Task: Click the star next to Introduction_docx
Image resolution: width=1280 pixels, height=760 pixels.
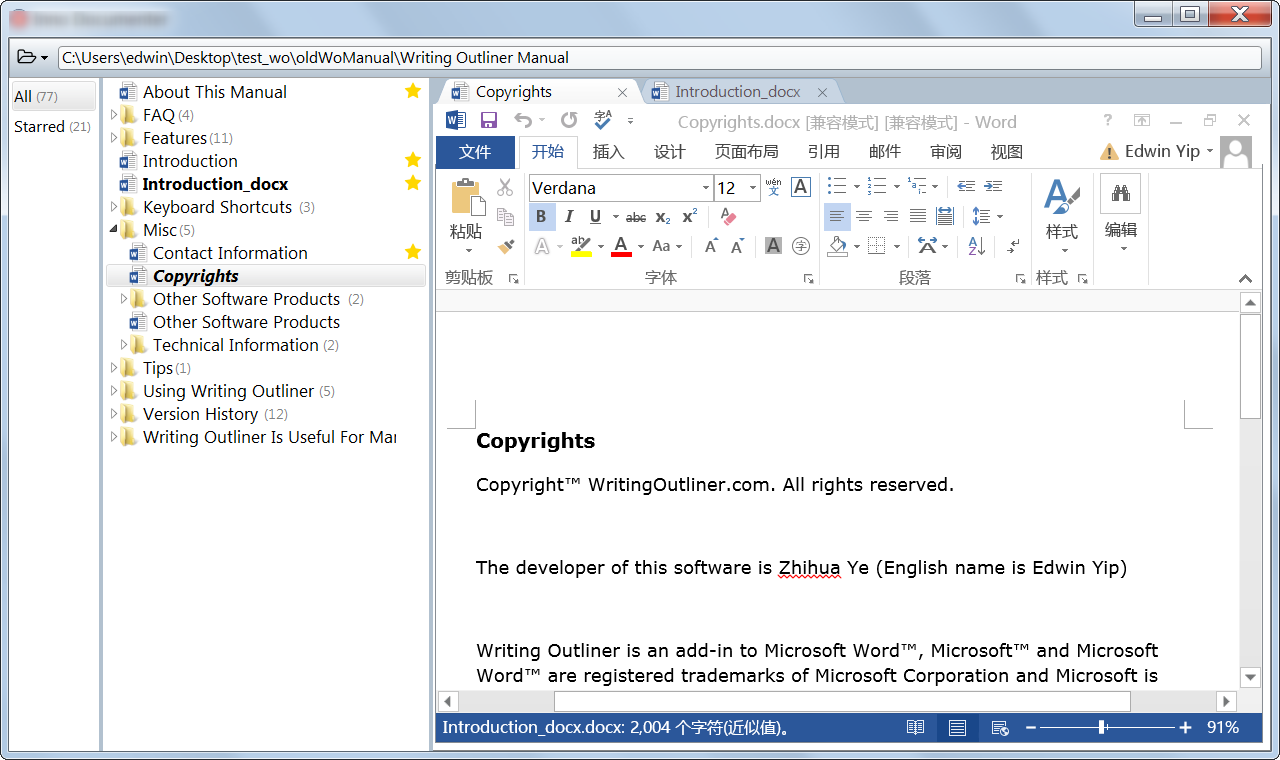Action: point(413,183)
